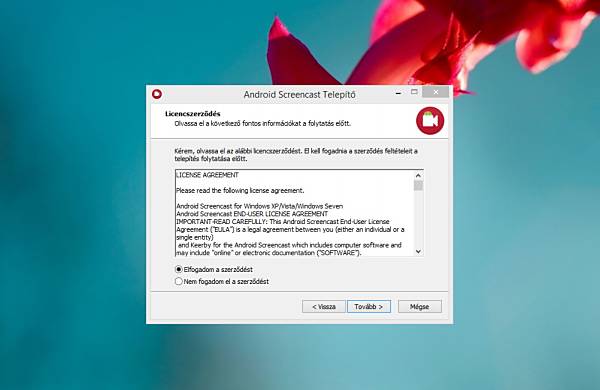Click the "Tovább >" button
The image size is (600, 390).
point(369,307)
